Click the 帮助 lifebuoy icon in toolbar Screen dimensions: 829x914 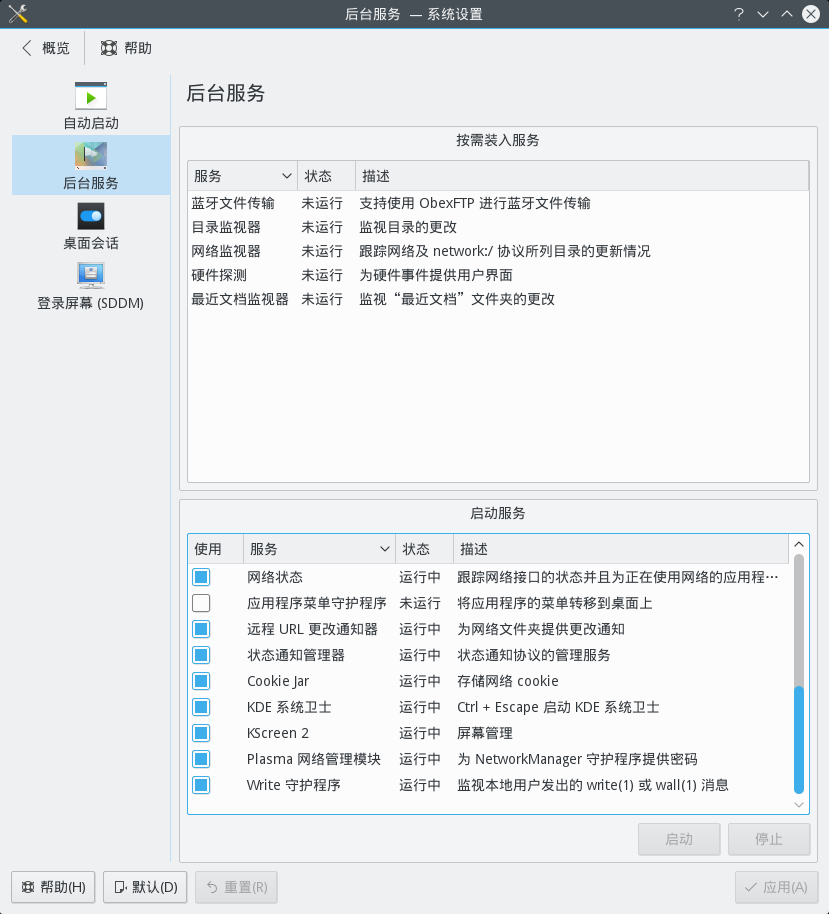click(108, 48)
